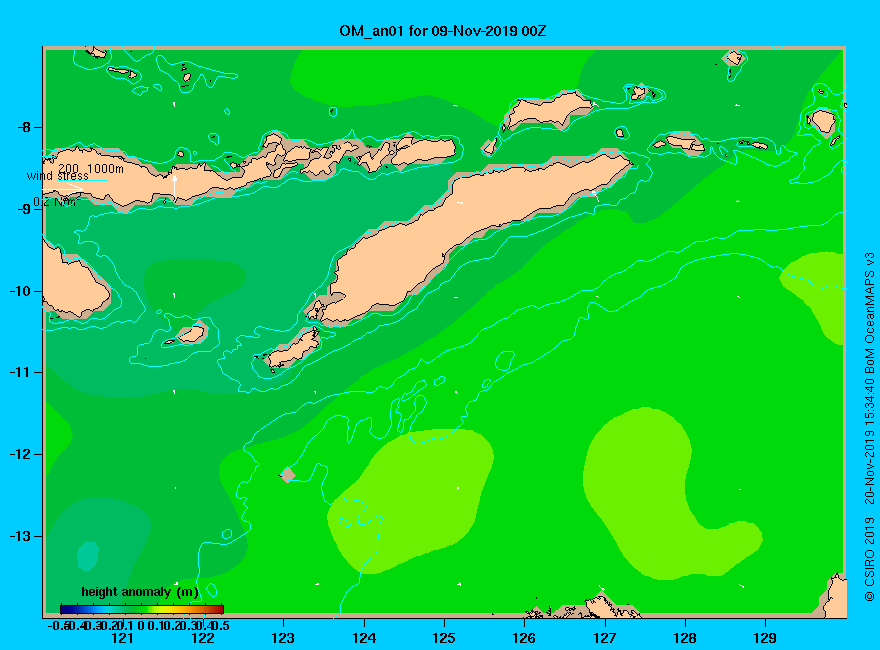Click the longitude label '121'
Screen dimensions: 880x650
(x=122, y=638)
